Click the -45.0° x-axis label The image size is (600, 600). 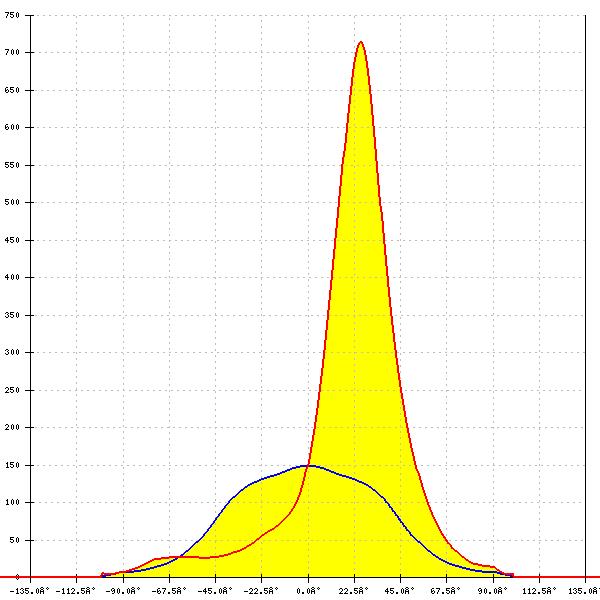[x=215, y=591]
